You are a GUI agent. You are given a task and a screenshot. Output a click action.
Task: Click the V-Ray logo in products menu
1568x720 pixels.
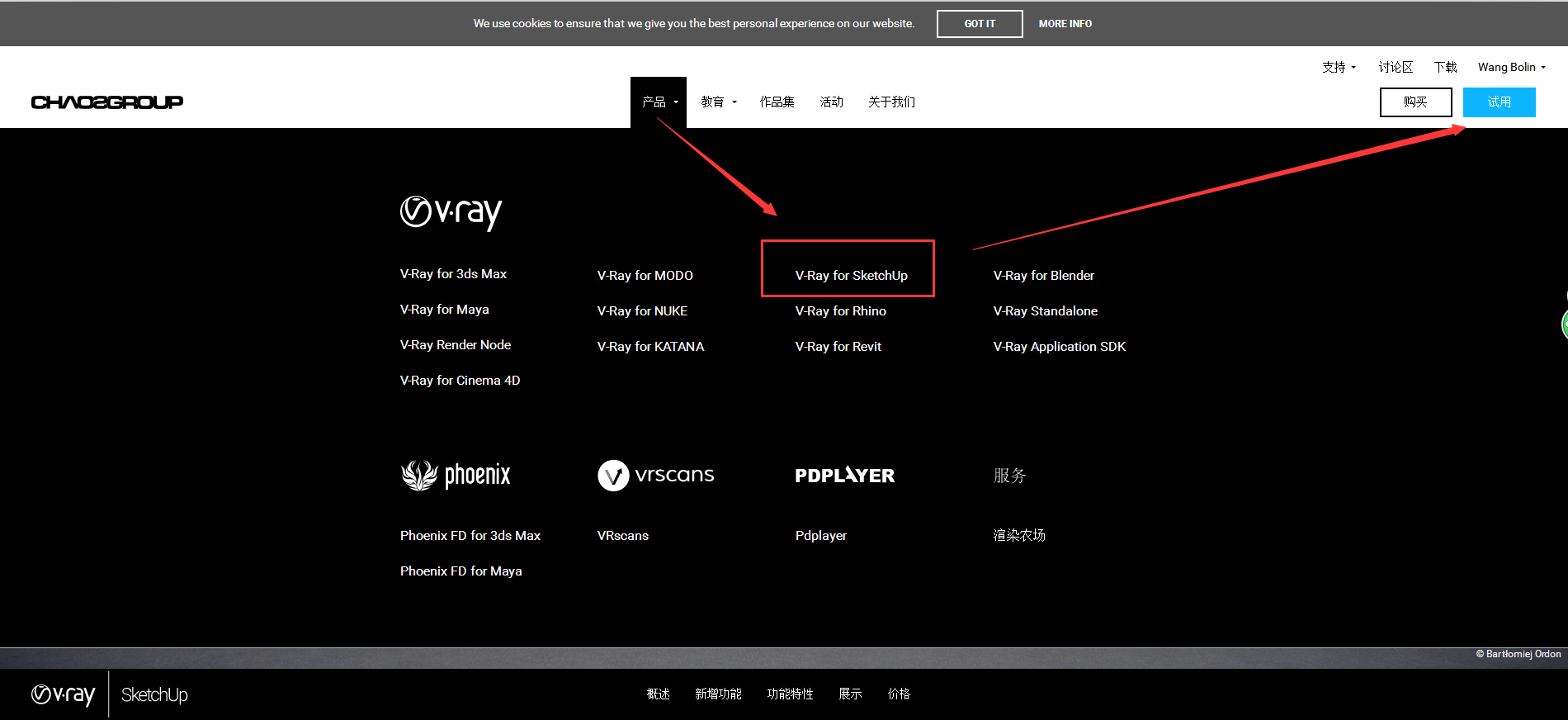click(x=451, y=212)
